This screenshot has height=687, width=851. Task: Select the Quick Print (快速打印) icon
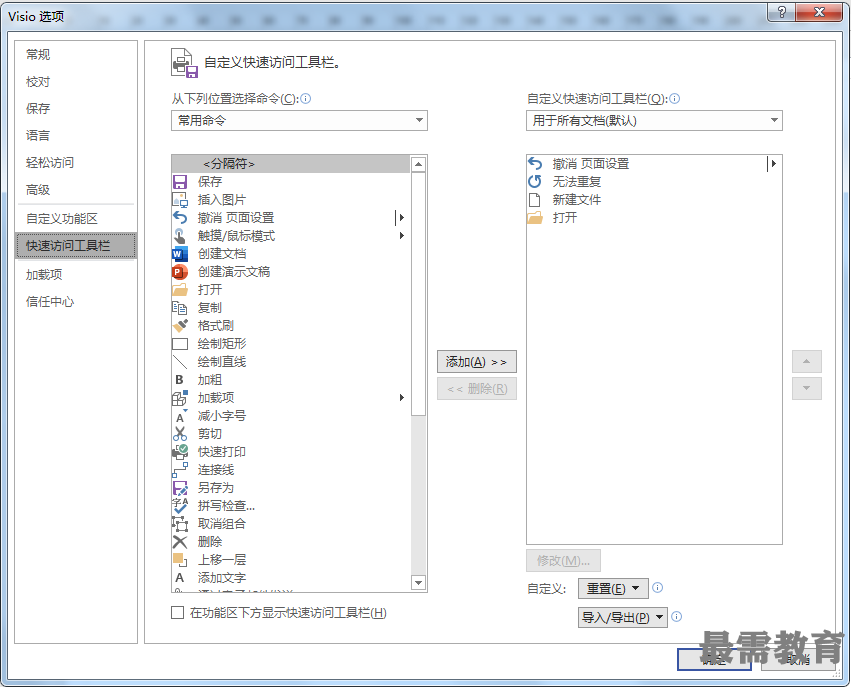click(x=180, y=451)
